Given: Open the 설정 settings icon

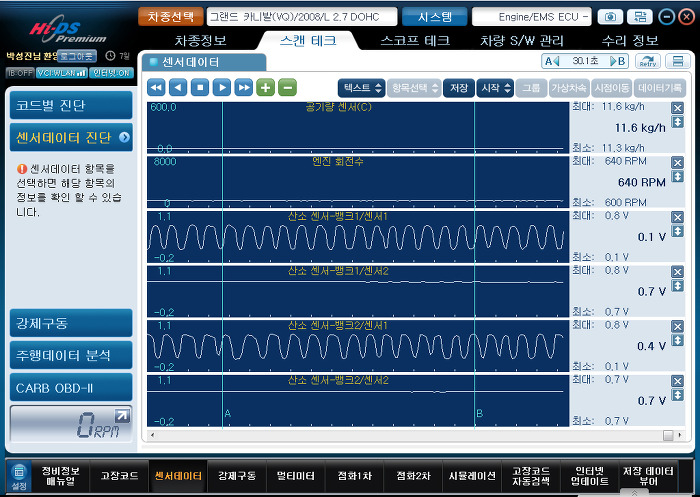Looking at the screenshot, I should (x=18, y=476).
